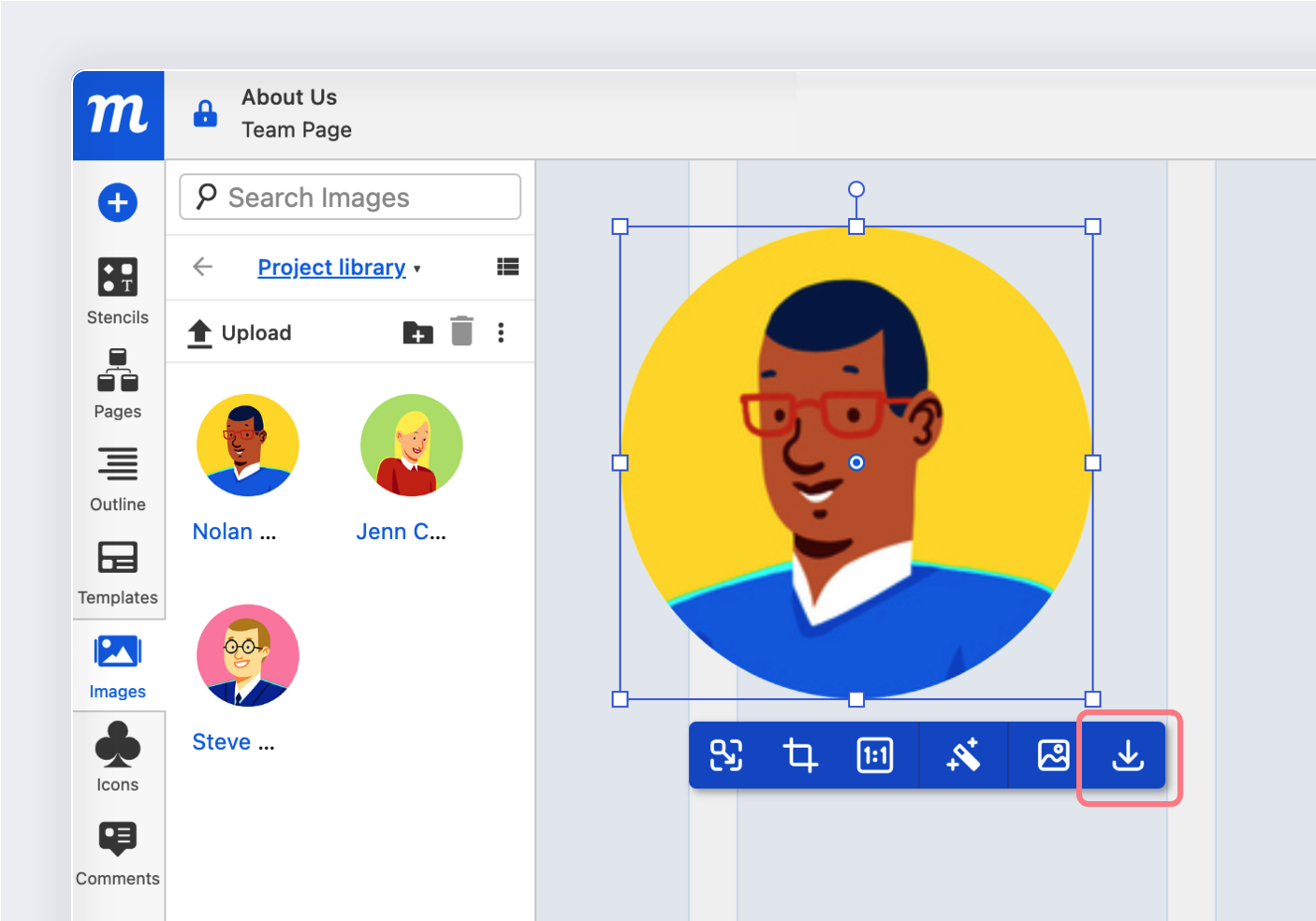This screenshot has width=1316, height=921.
Task: Go back using the library back arrow
Action: [202, 267]
